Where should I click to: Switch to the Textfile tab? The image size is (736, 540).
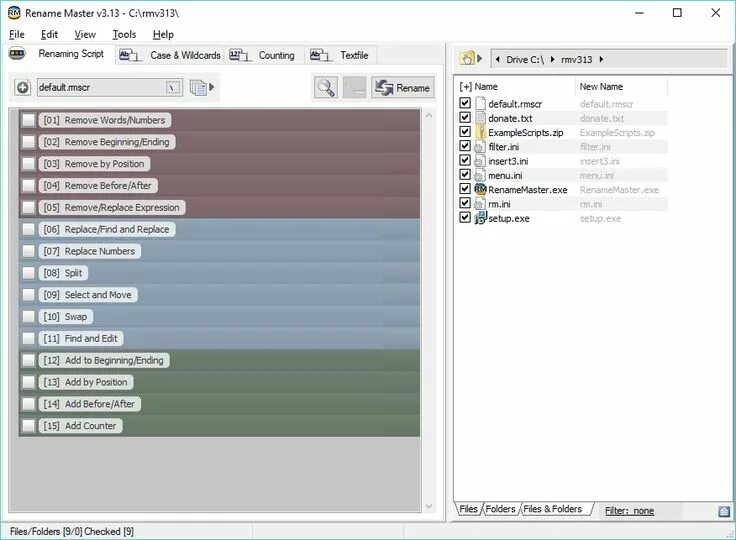340,55
